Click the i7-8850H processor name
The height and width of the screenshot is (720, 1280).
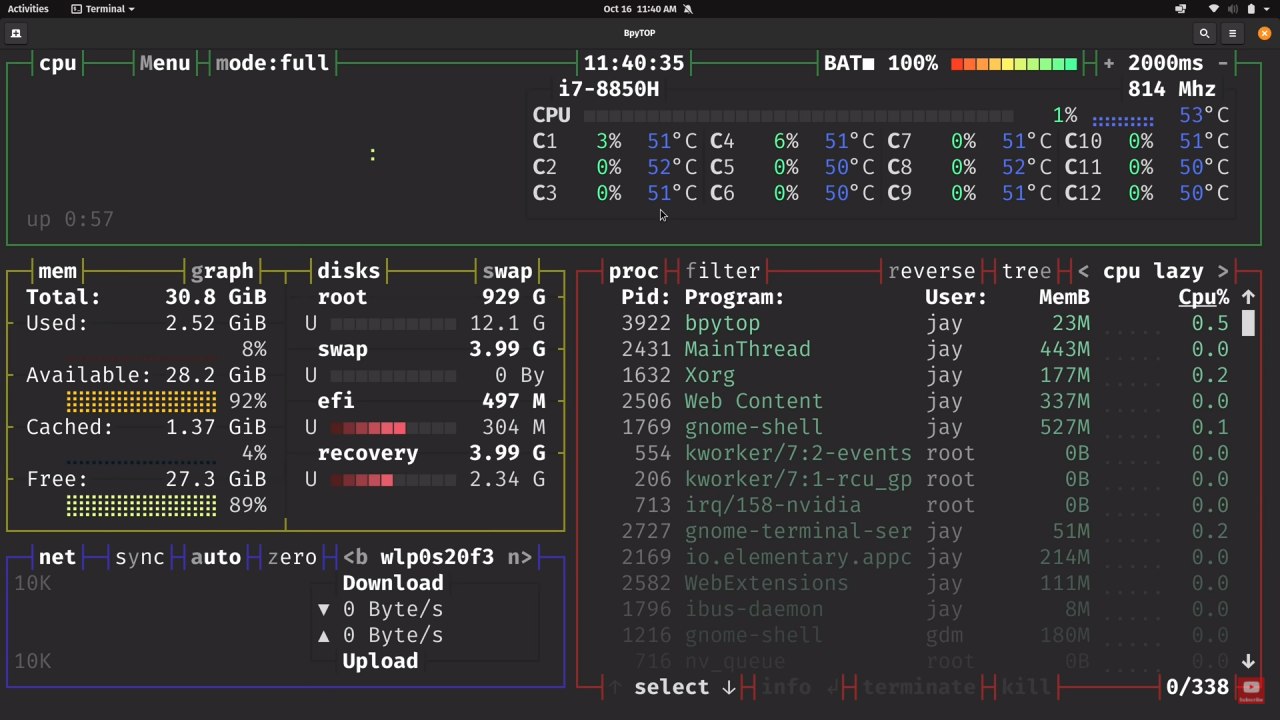click(609, 89)
